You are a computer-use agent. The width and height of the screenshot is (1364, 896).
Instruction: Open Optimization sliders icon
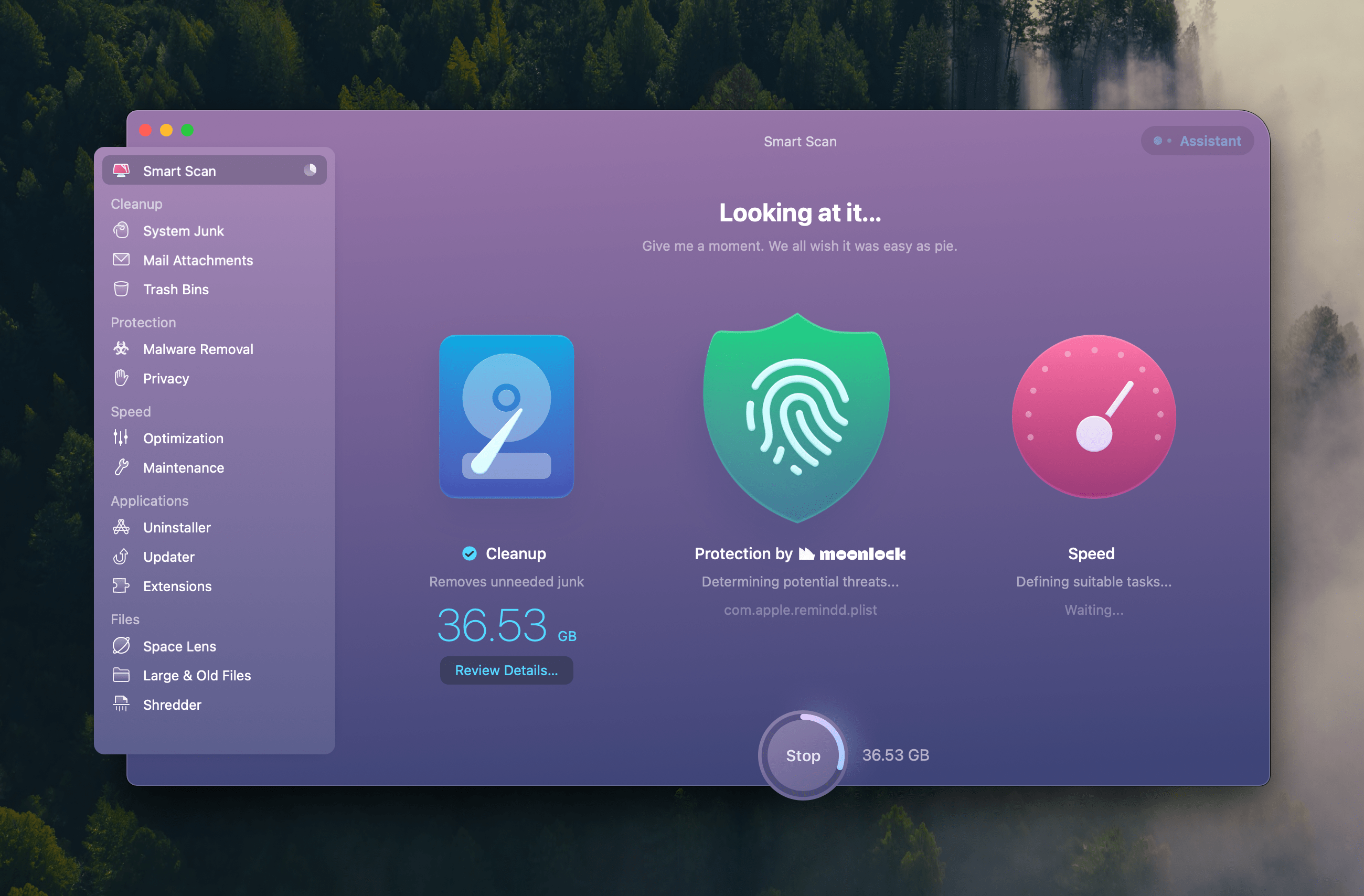pyautogui.click(x=121, y=438)
